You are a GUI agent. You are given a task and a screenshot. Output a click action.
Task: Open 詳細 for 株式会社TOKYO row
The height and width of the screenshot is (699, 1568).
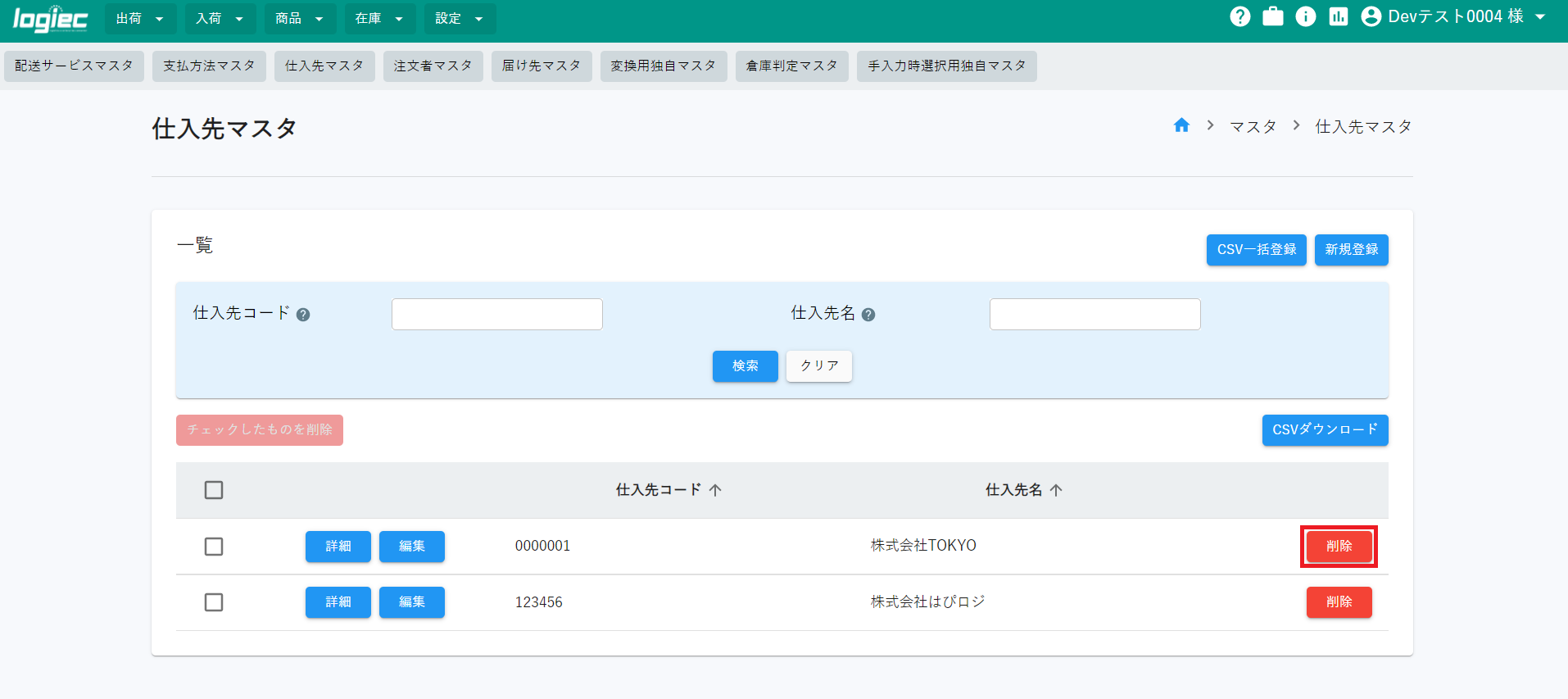point(338,547)
